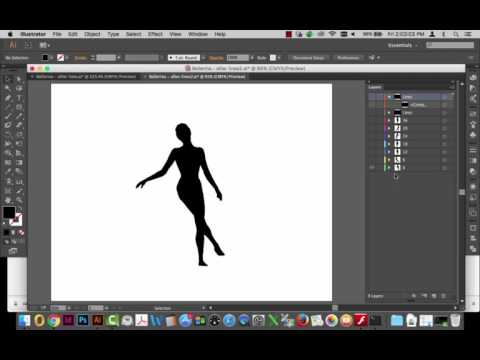Toggle visibility of the <Compound…> sublayer

click(x=372, y=105)
